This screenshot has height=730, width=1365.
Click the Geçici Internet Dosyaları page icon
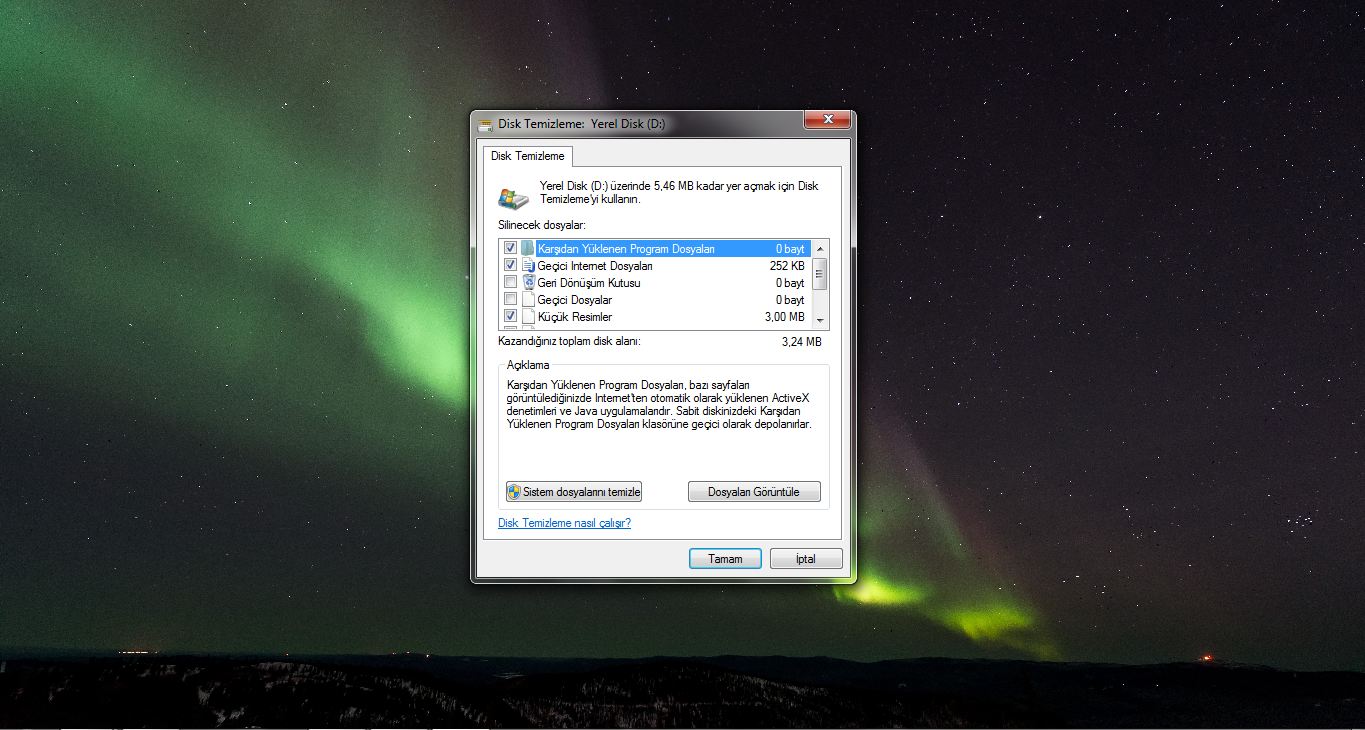coord(528,266)
